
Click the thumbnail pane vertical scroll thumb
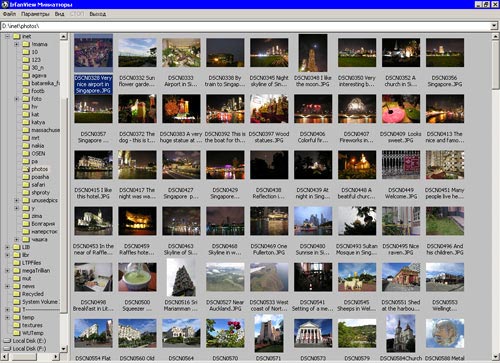point(495,65)
